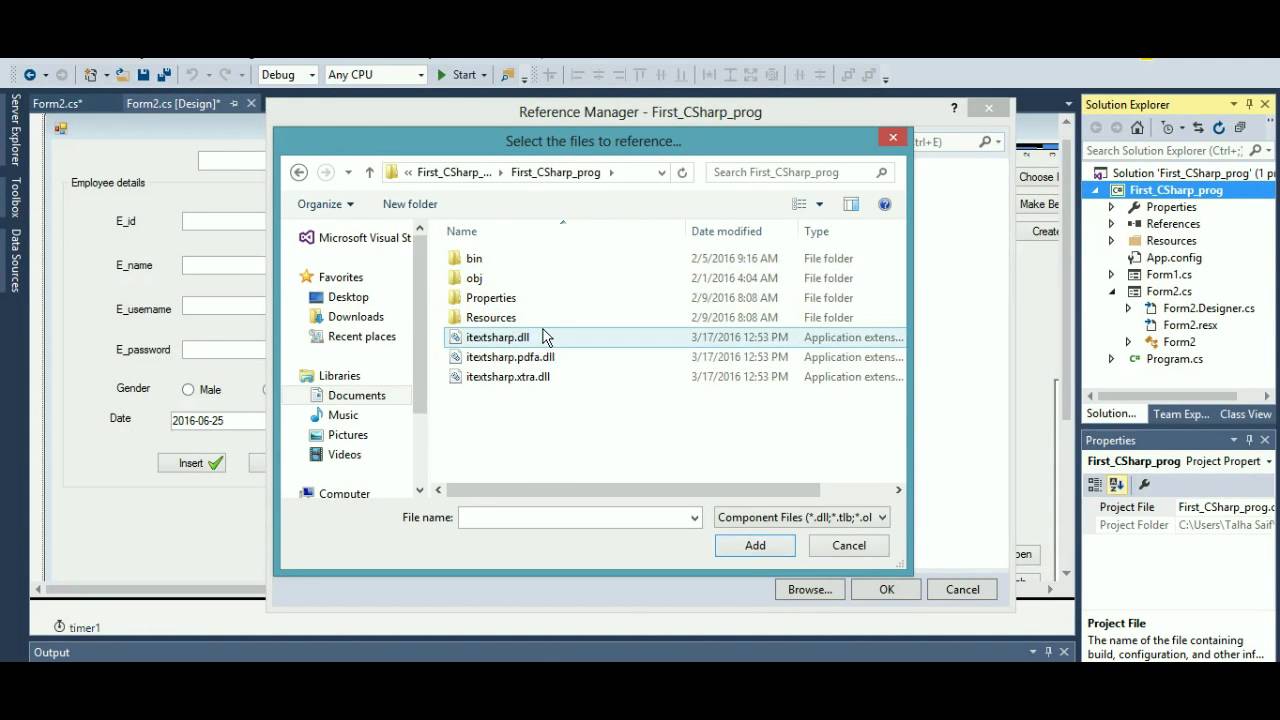Screen dimensions: 1280x720
Task: Save the current file with Save icon
Action: coord(144,75)
